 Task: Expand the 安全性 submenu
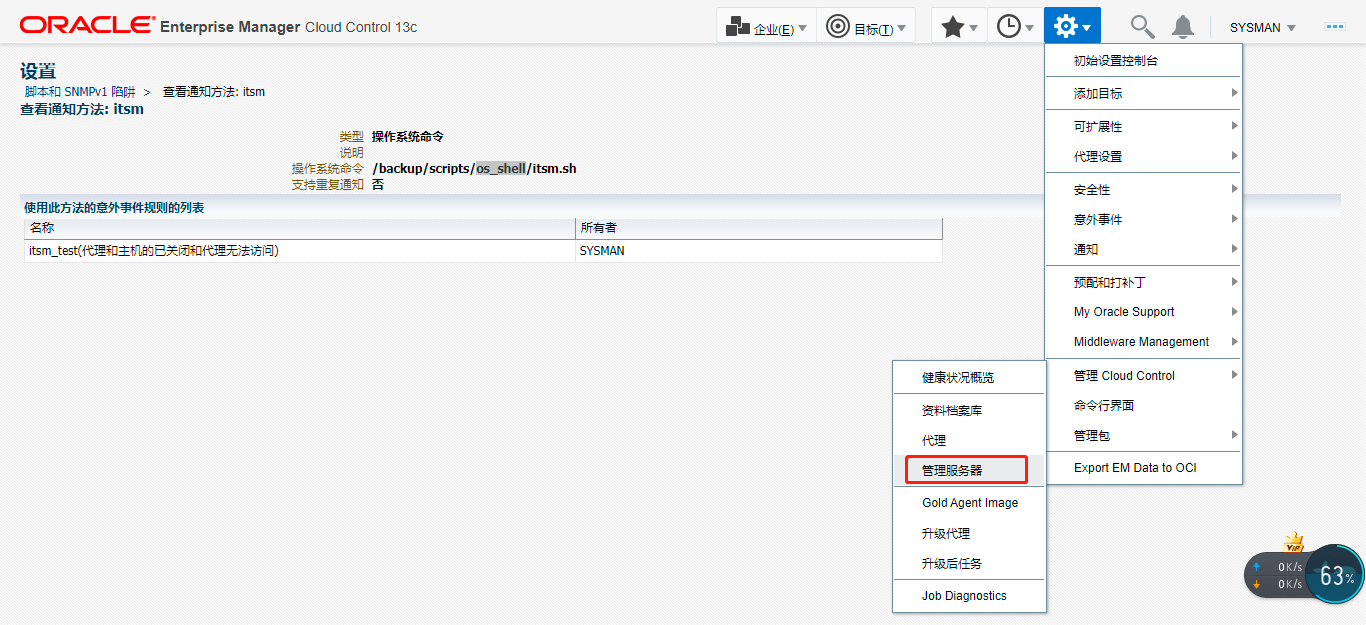1143,190
